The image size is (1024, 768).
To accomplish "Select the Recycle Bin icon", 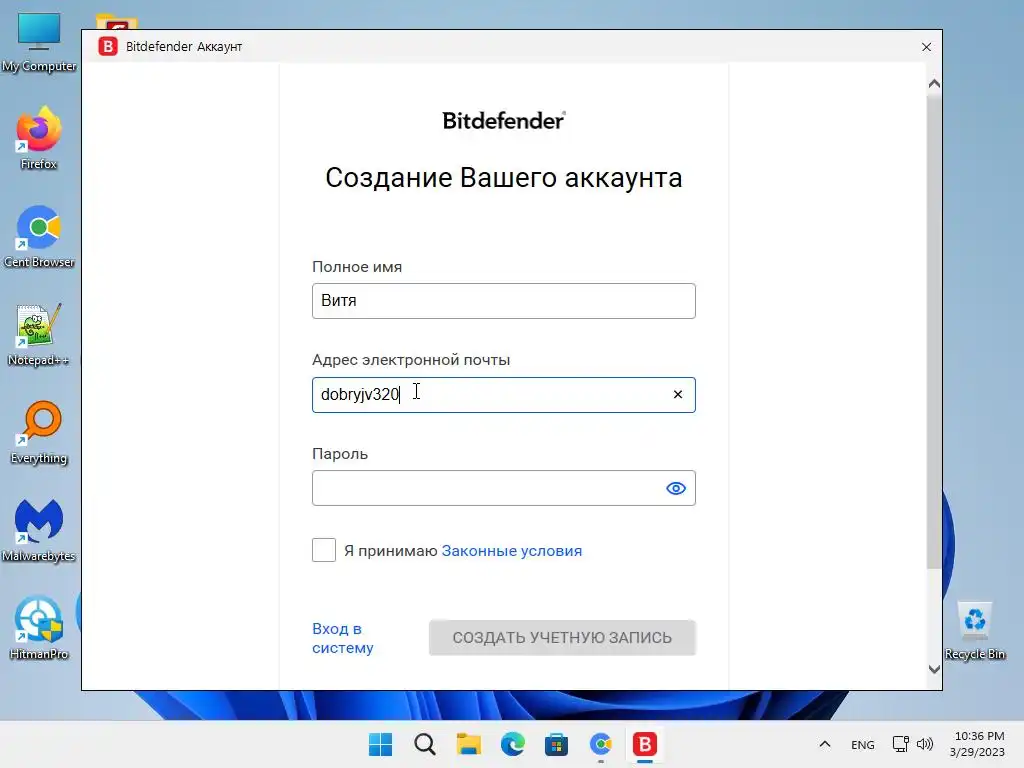I will (974, 631).
